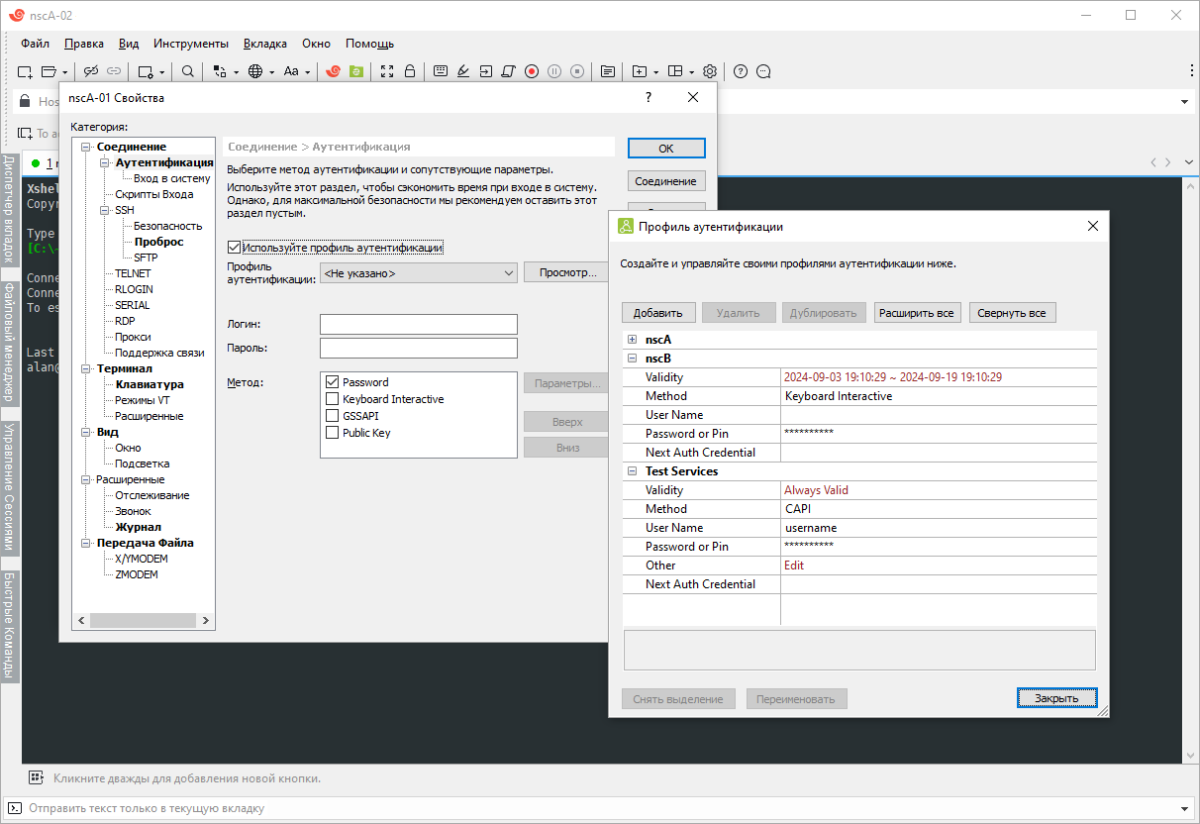The image size is (1200, 824).
Task: Click the New Session toolbar icon
Action: 26,71
